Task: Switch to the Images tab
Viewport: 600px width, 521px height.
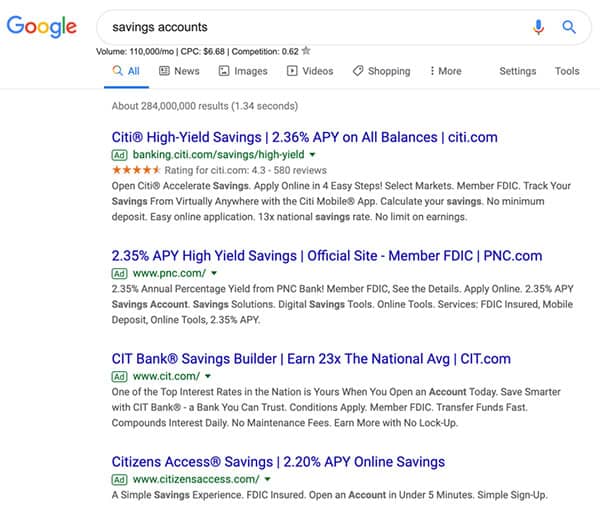Action: 243,71
